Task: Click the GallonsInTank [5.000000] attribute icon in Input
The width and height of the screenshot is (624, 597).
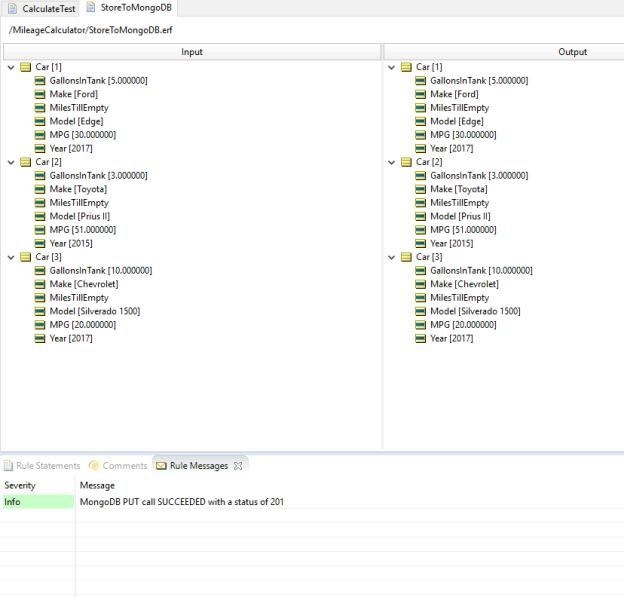Action: pos(41,81)
